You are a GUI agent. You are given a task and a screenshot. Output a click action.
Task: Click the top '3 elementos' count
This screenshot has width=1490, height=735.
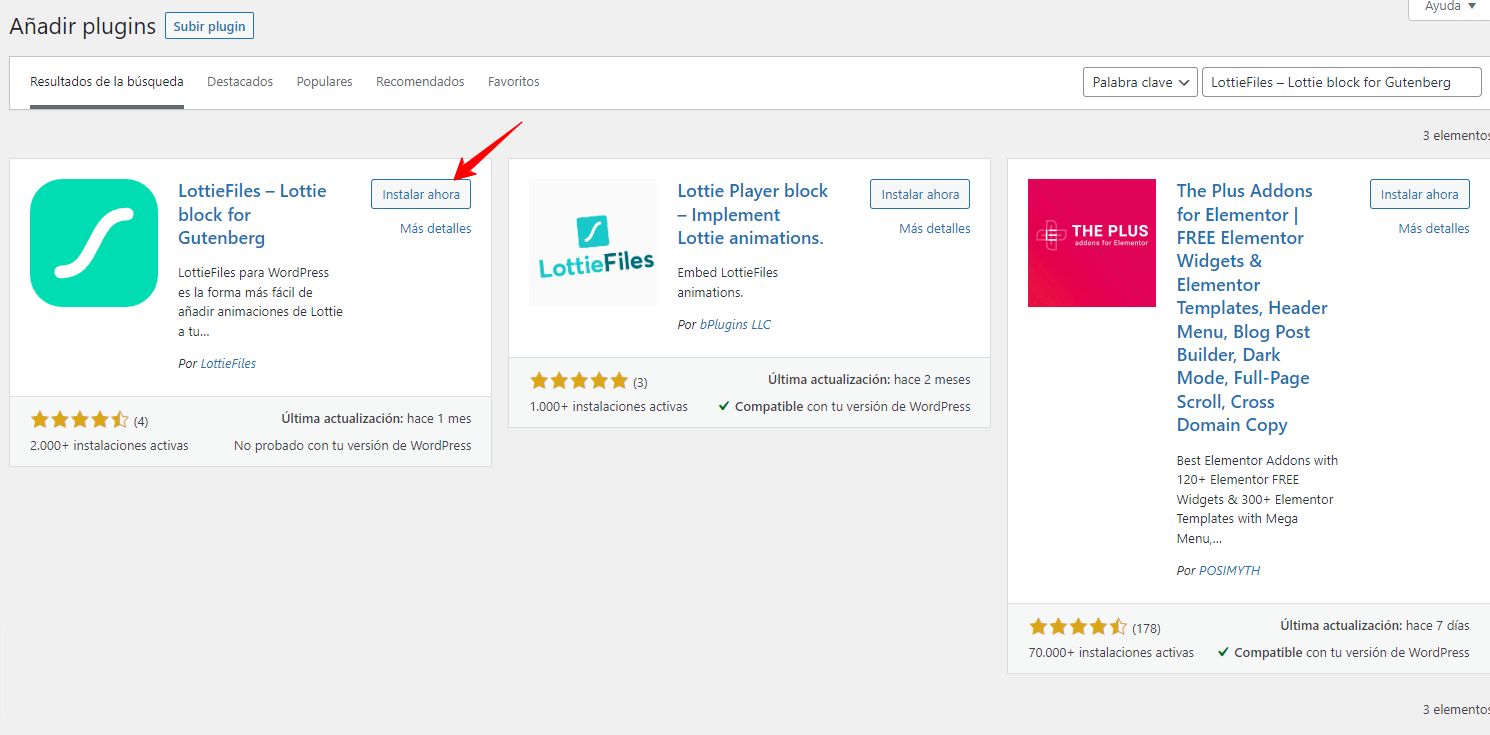click(1456, 136)
